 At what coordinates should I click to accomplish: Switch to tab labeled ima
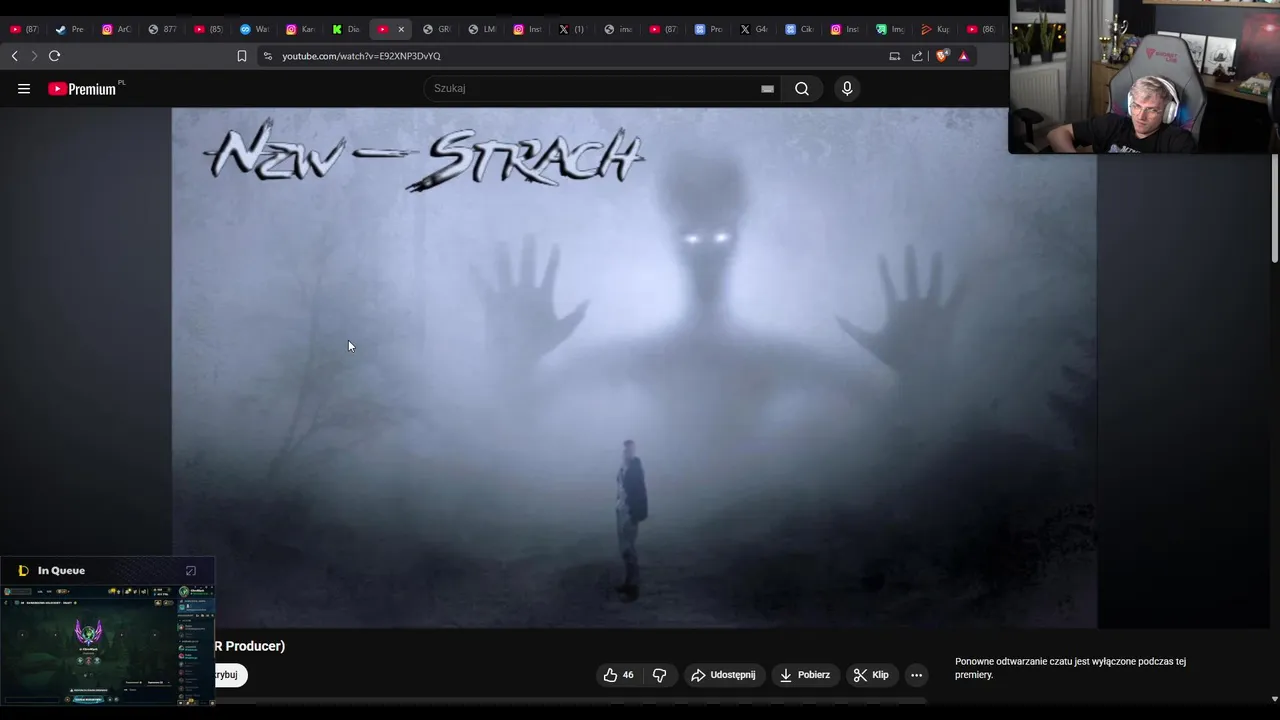tap(618, 29)
